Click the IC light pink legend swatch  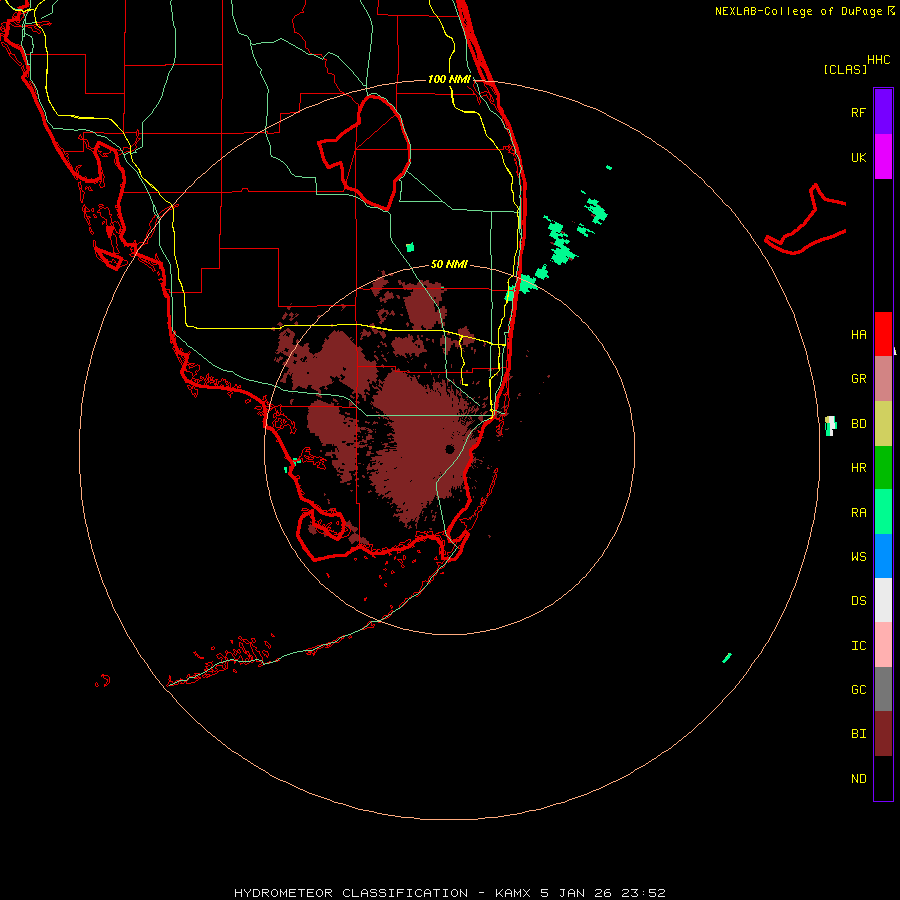pos(883,645)
